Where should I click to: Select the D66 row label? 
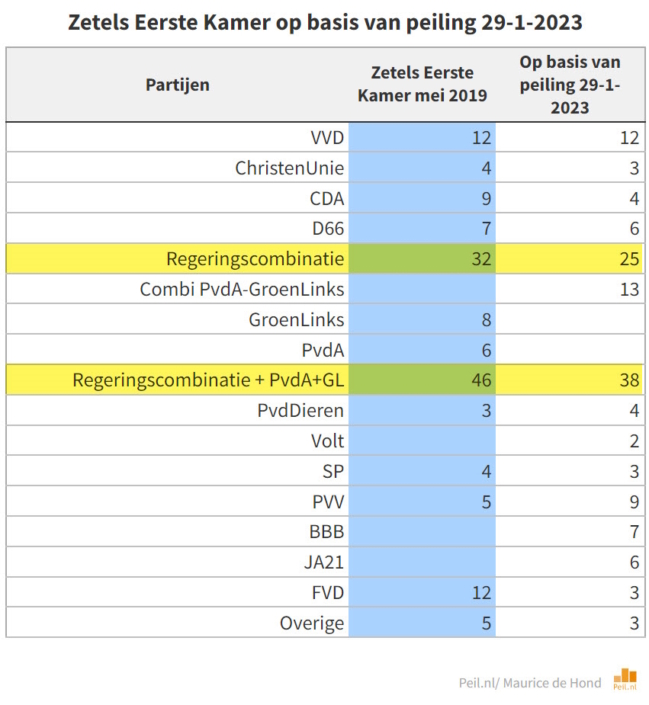[x=328, y=228]
